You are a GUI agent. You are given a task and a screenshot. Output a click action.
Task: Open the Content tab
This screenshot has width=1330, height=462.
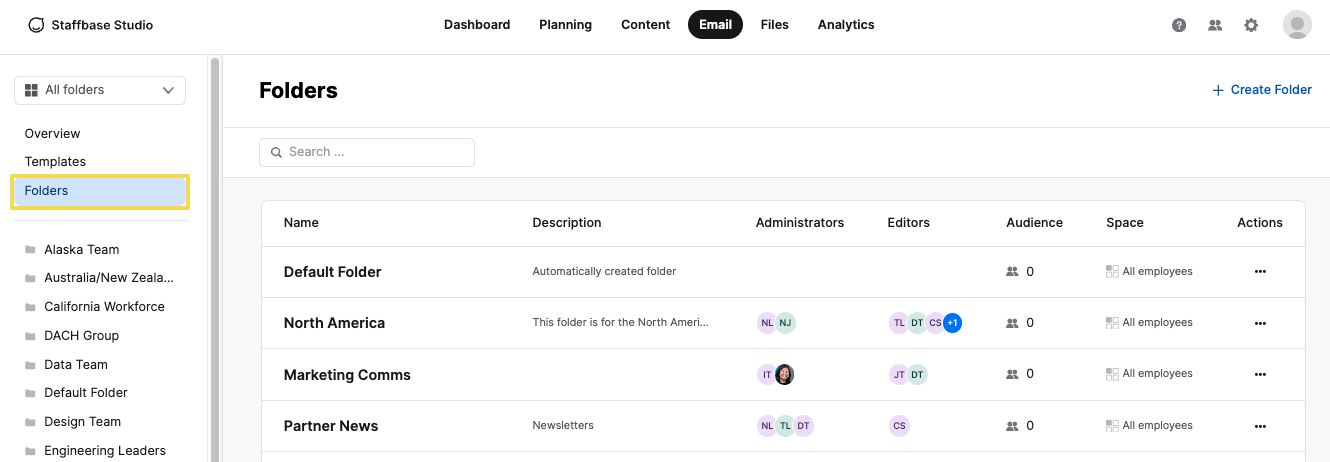pyautogui.click(x=645, y=25)
